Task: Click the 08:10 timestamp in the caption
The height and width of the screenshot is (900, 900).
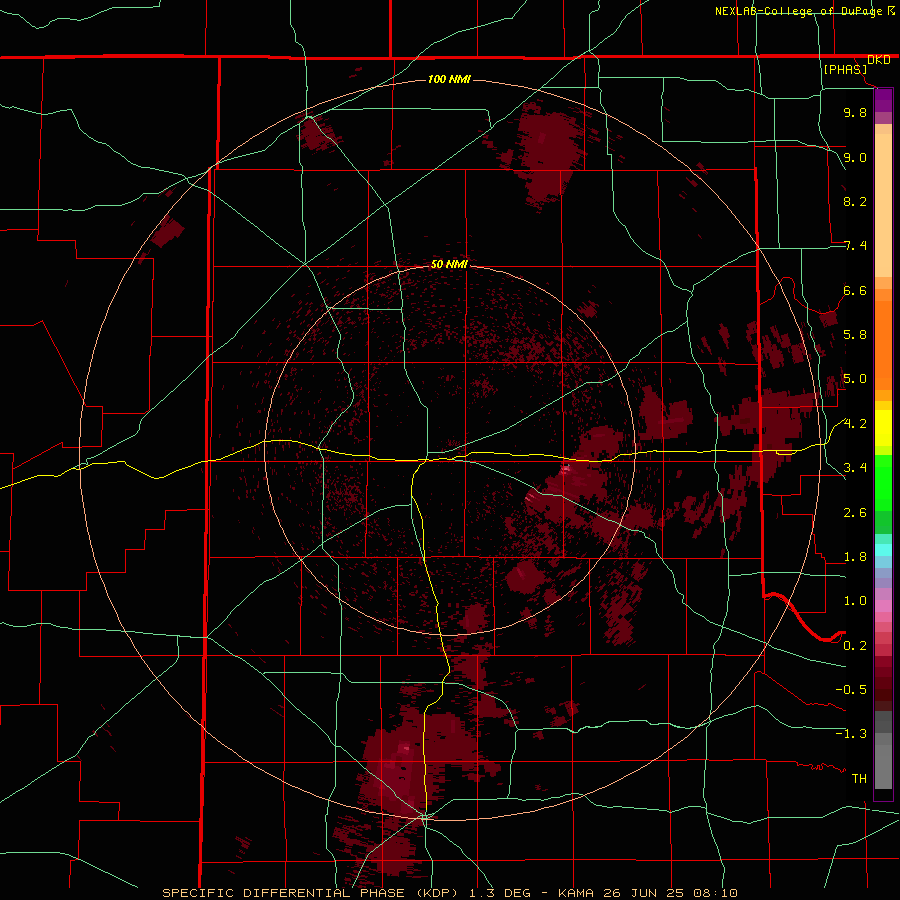Action: pyautogui.click(x=715, y=893)
